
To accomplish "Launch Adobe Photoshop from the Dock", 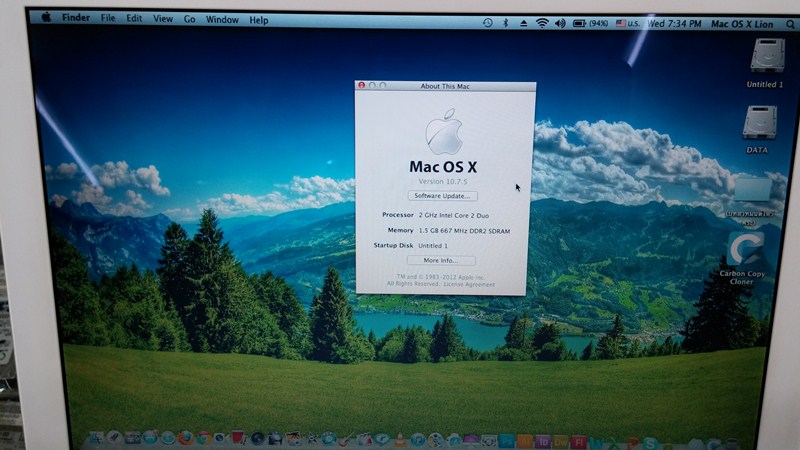I will (507, 441).
